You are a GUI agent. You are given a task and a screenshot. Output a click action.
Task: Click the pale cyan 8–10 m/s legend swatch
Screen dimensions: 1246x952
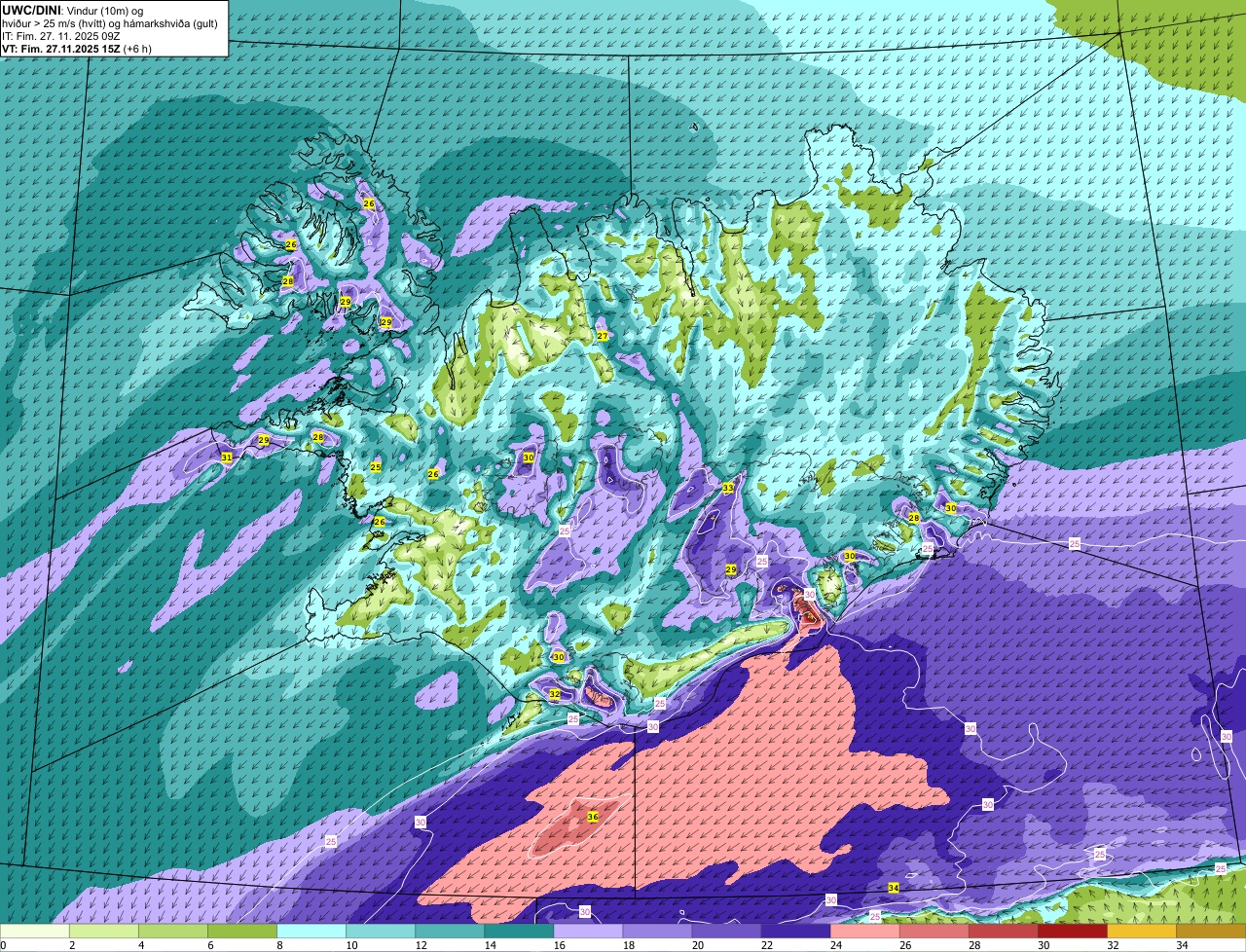(312, 932)
